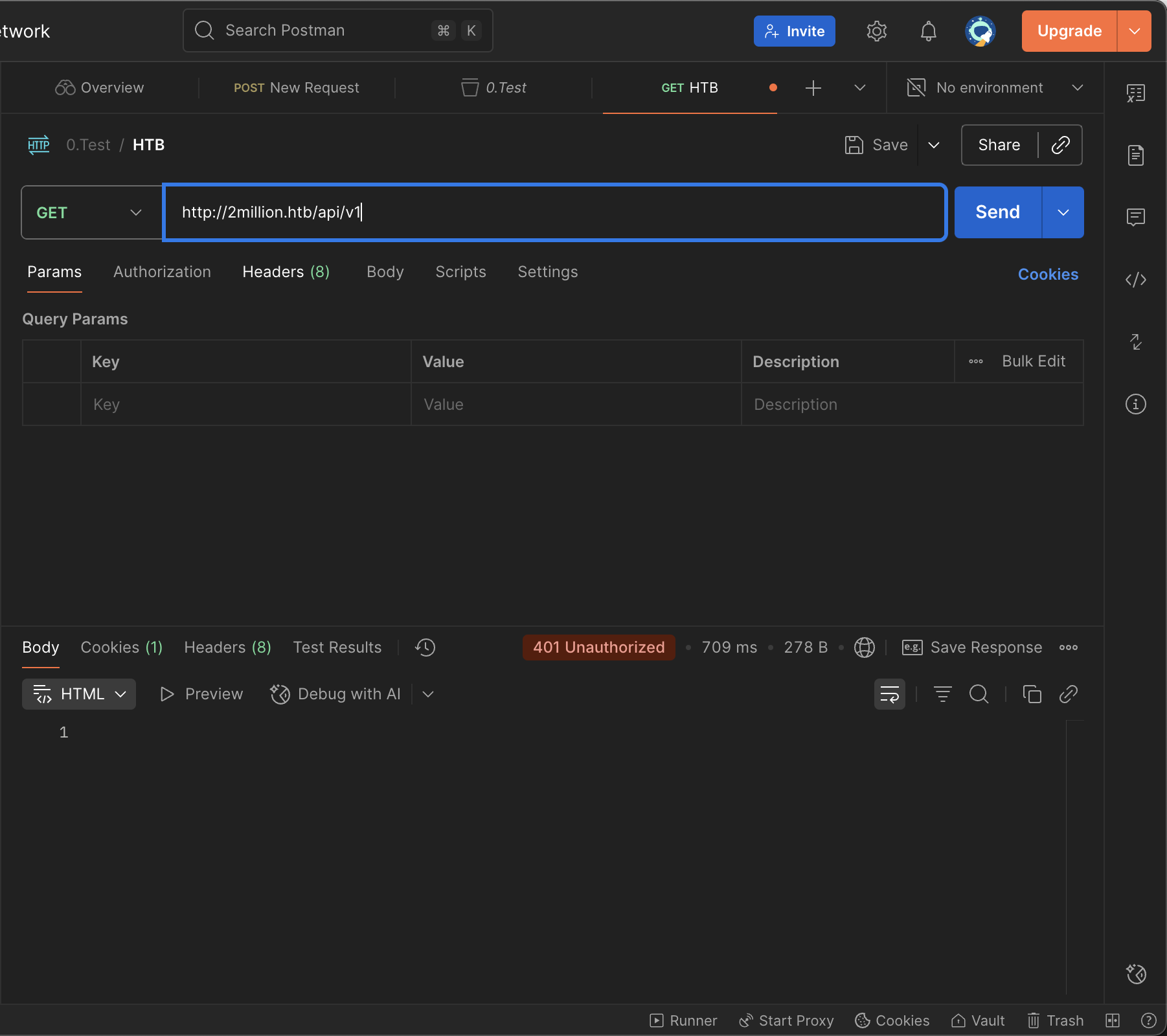Open the Test Results tab

[337, 647]
